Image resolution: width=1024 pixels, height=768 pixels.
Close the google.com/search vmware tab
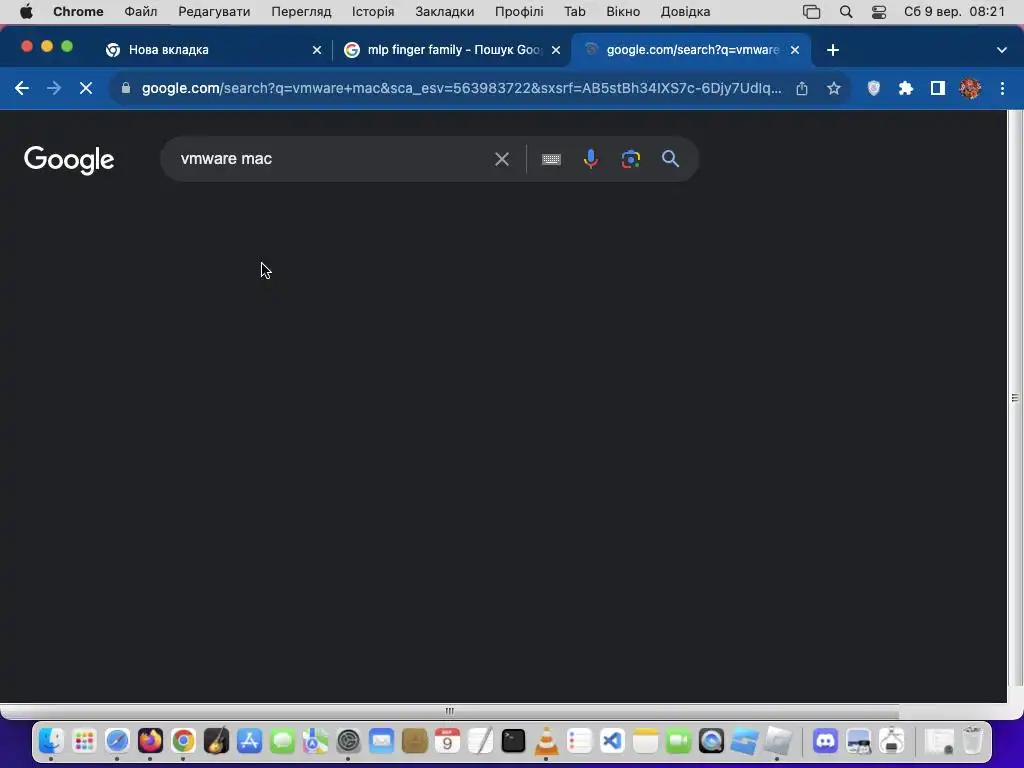(795, 50)
